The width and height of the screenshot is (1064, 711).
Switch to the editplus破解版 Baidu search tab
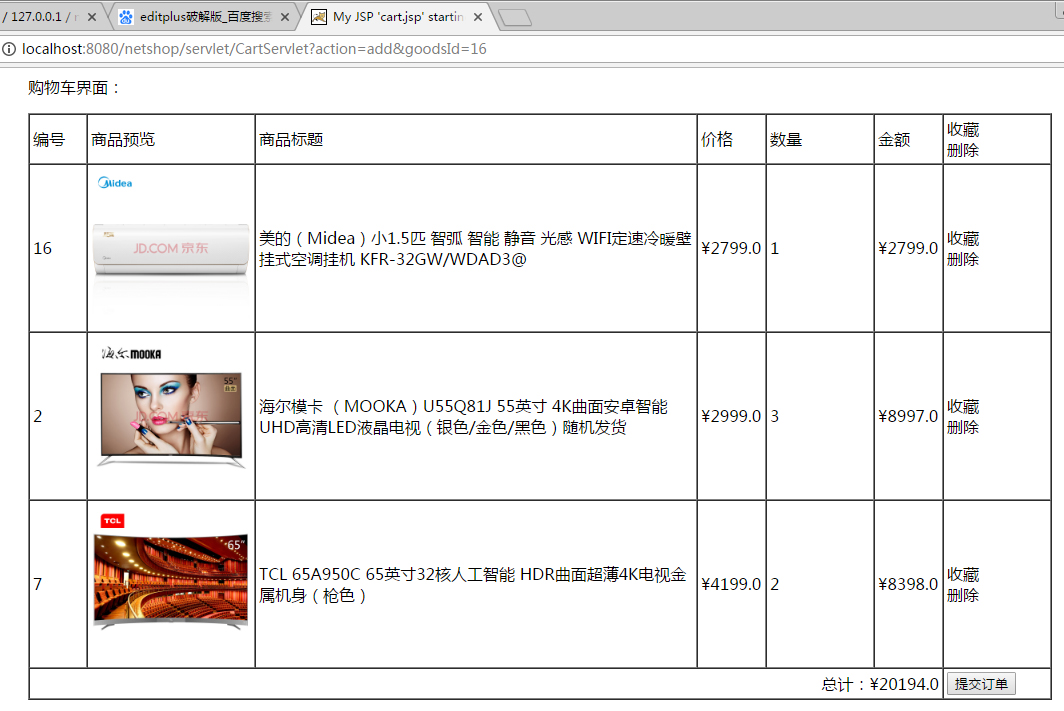[204, 17]
